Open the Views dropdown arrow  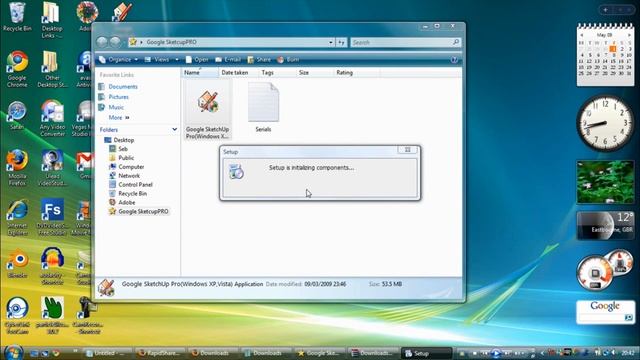click(177, 60)
